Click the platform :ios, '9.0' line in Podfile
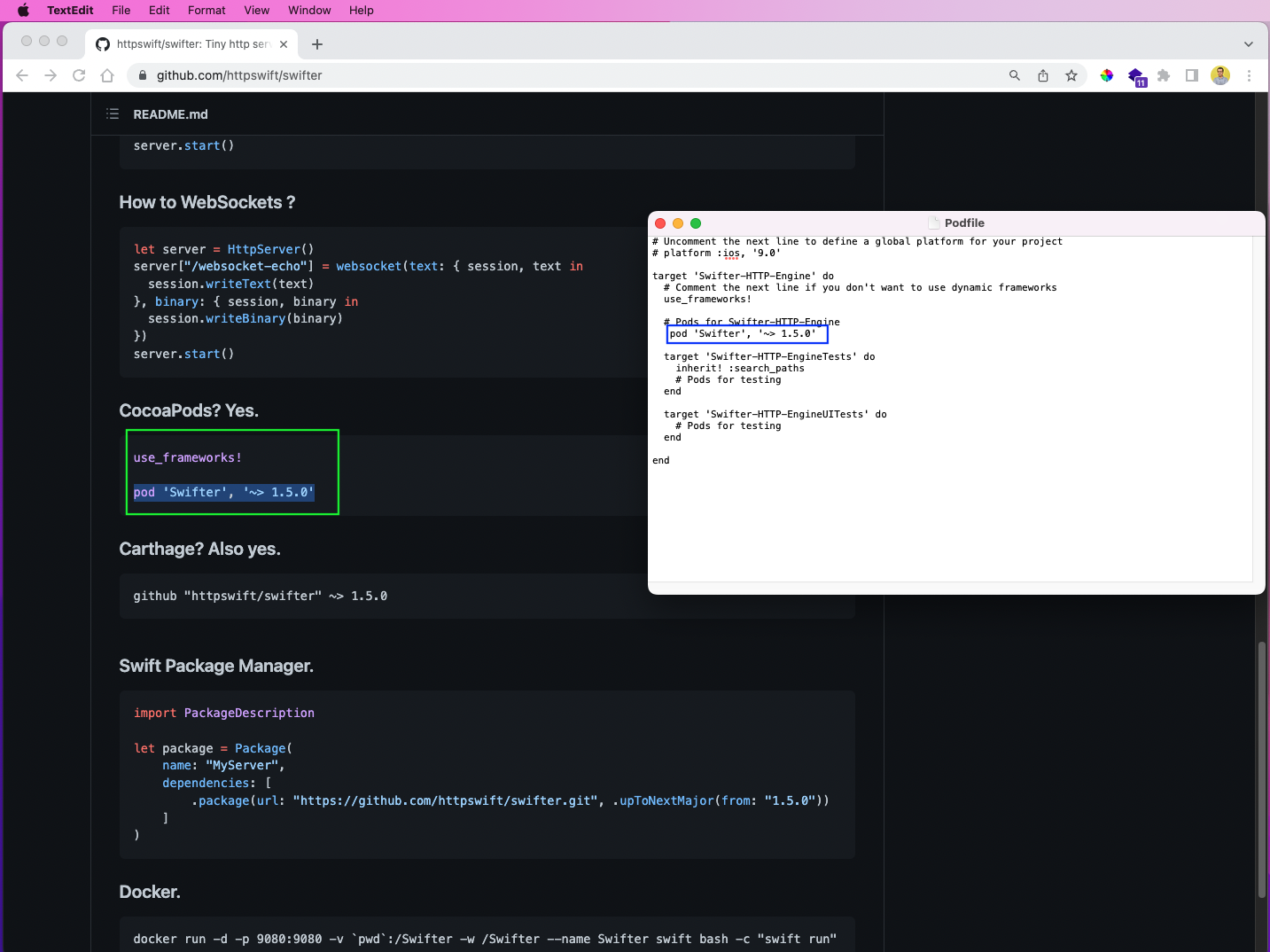The width and height of the screenshot is (1270, 952). tap(716, 254)
